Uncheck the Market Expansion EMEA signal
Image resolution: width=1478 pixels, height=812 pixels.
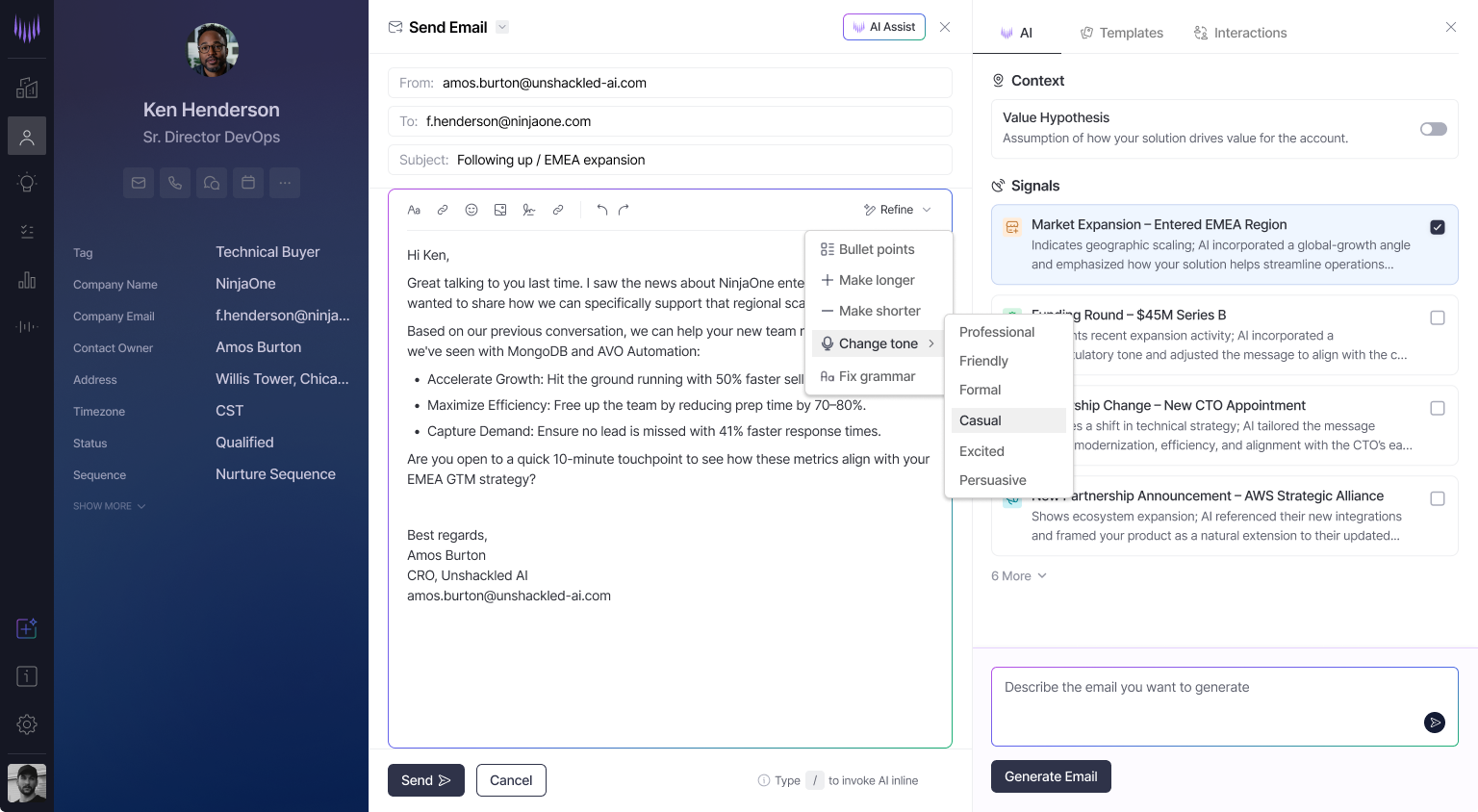pyautogui.click(x=1438, y=228)
